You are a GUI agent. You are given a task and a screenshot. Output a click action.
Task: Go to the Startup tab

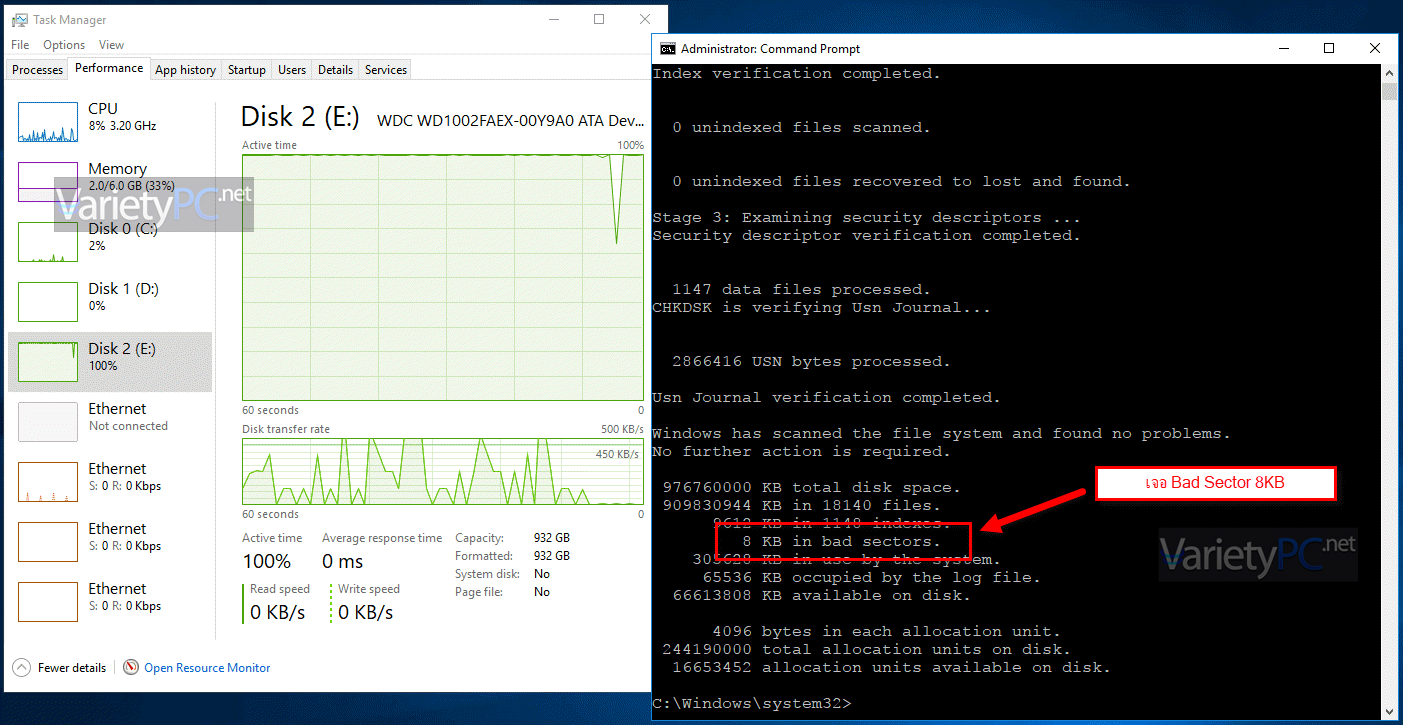246,70
